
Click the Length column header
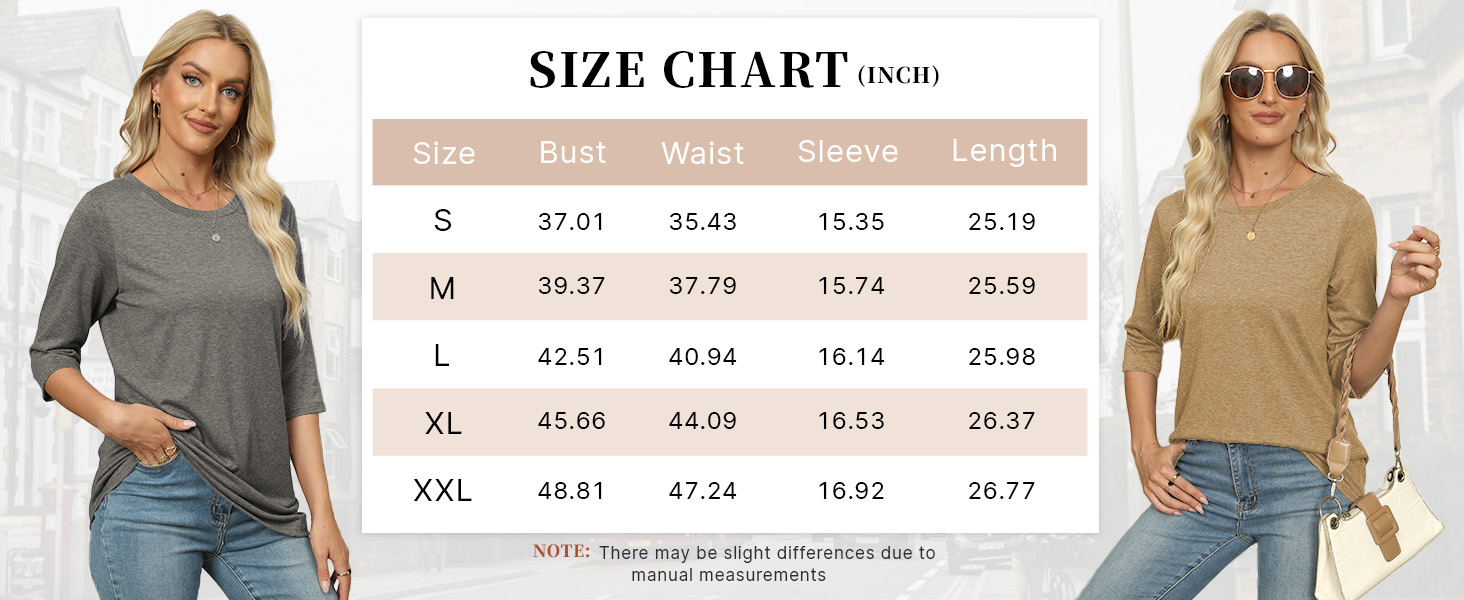(1004, 151)
